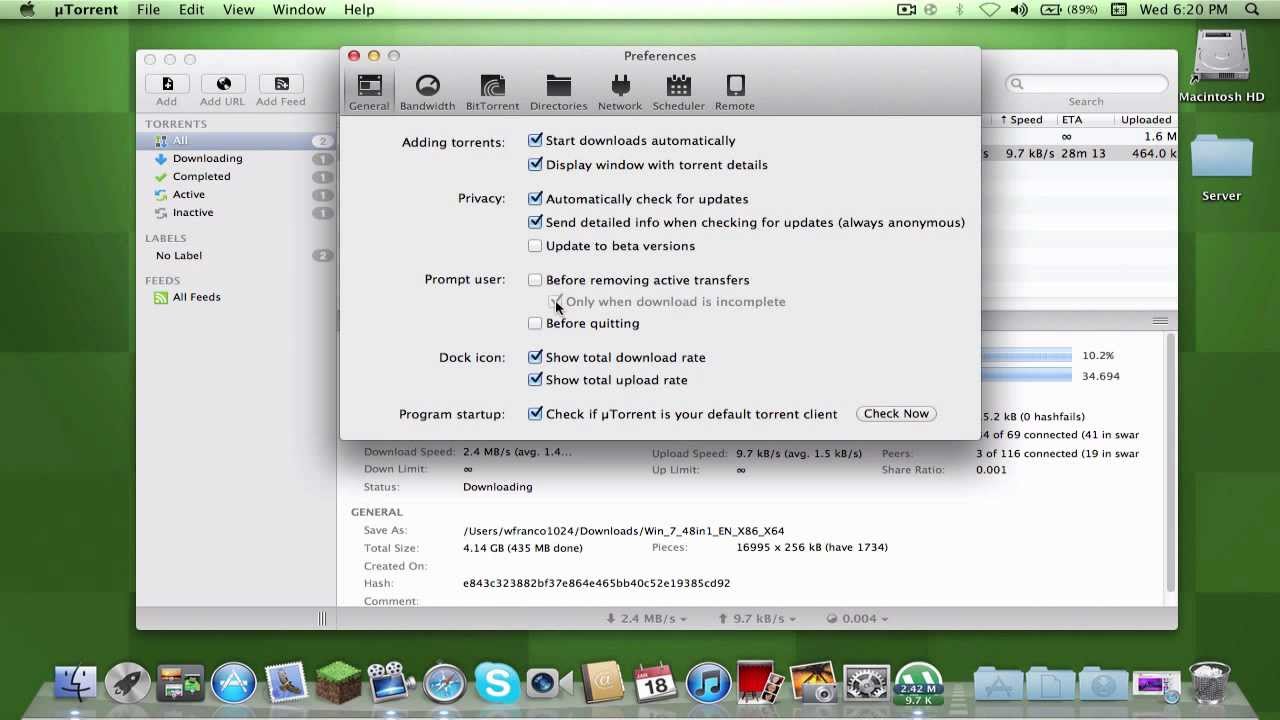
Task: Open Skype from the Dock
Action: [x=497, y=683]
